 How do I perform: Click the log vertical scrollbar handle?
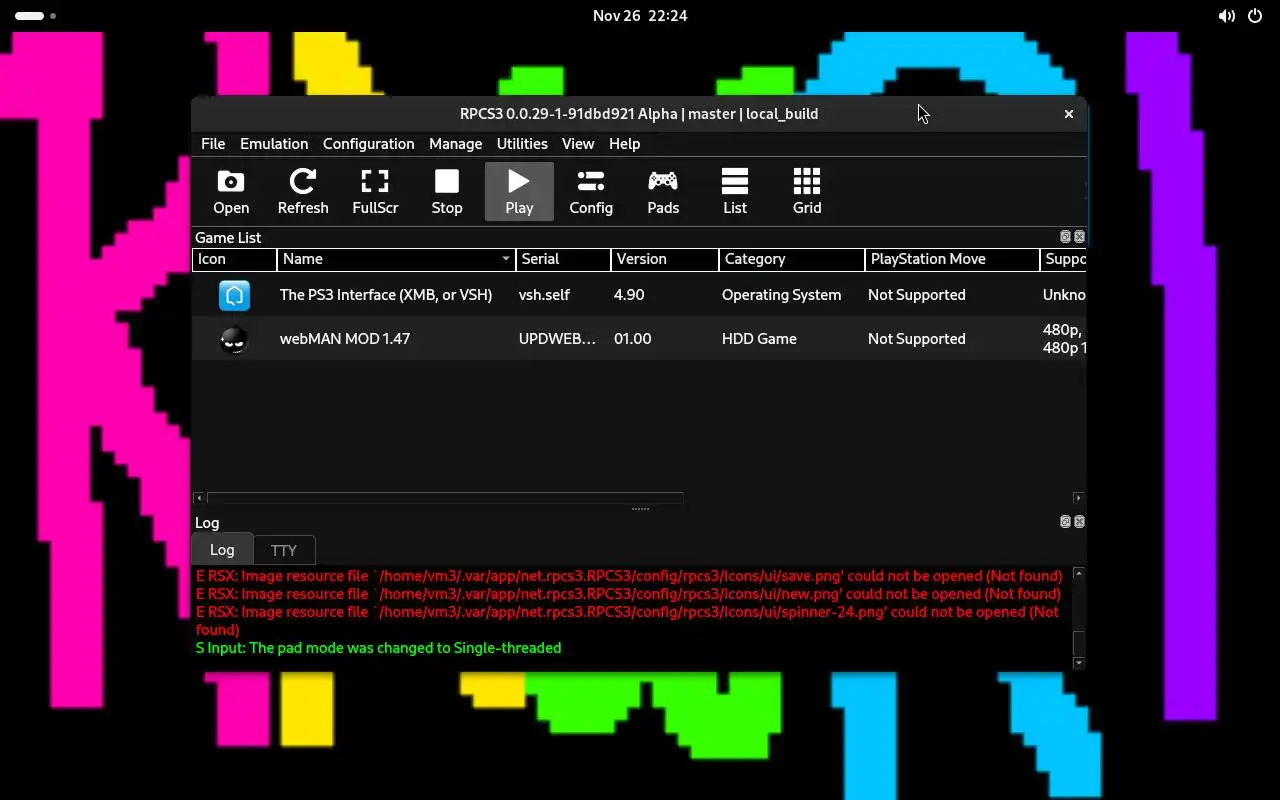(x=1078, y=643)
